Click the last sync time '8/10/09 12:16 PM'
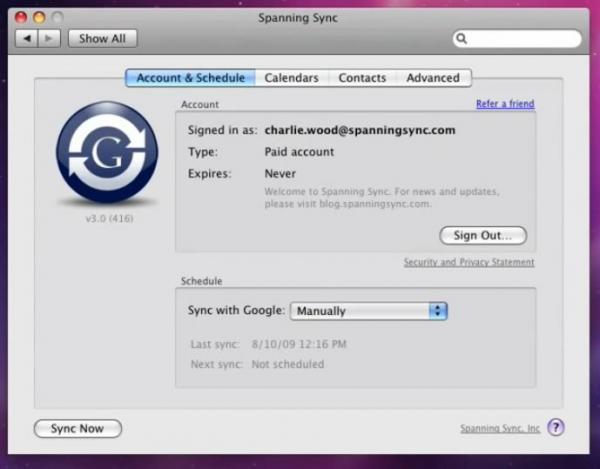Image resolution: width=600 pixels, height=469 pixels. click(299, 344)
